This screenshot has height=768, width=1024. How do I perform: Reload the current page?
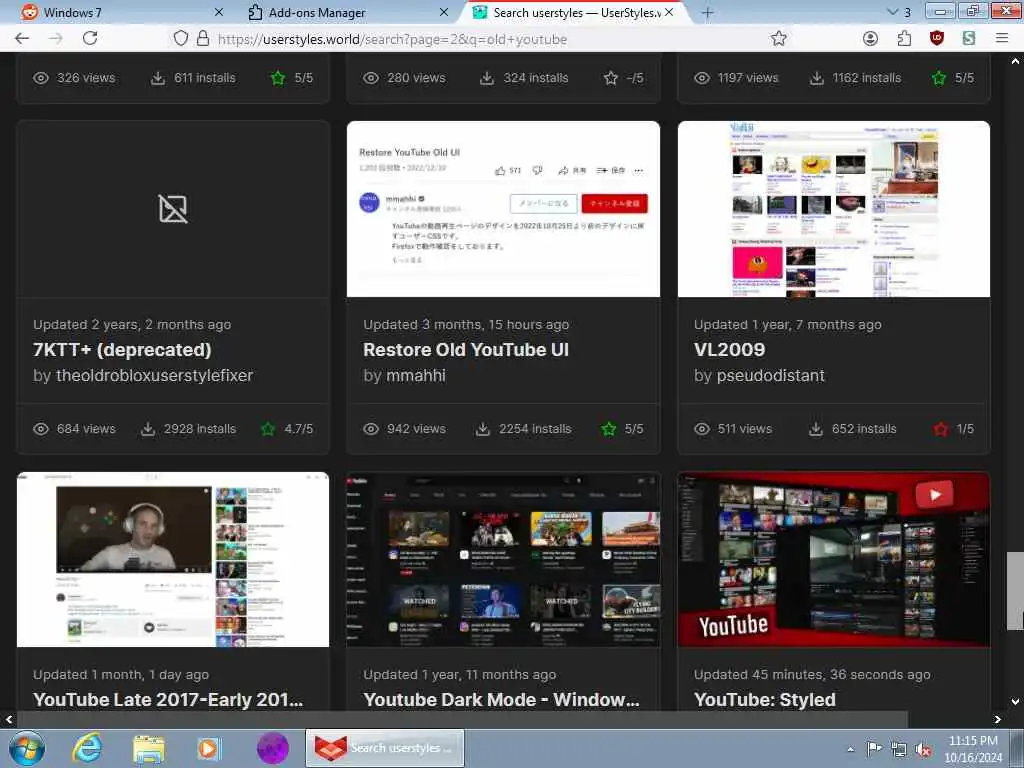[90, 39]
